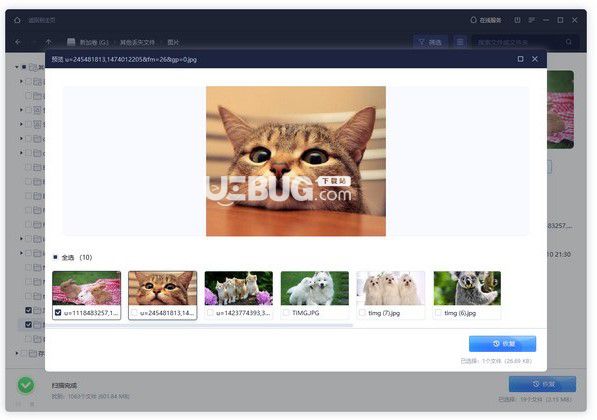597x420 pixels.
Task: Click the timg (7).jpg file name
Action: click(384, 313)
